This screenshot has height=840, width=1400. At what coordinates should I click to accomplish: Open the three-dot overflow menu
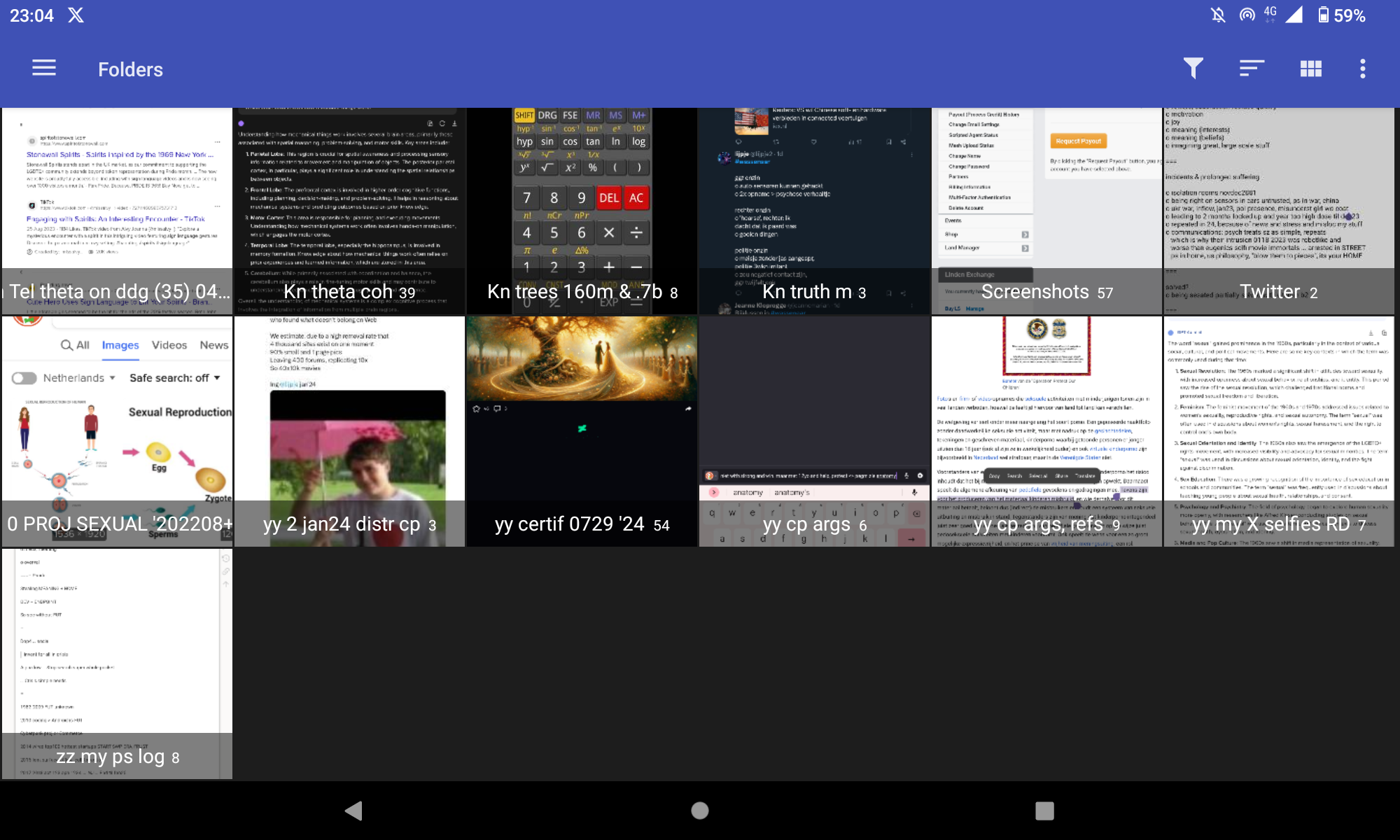[1362, 69]
